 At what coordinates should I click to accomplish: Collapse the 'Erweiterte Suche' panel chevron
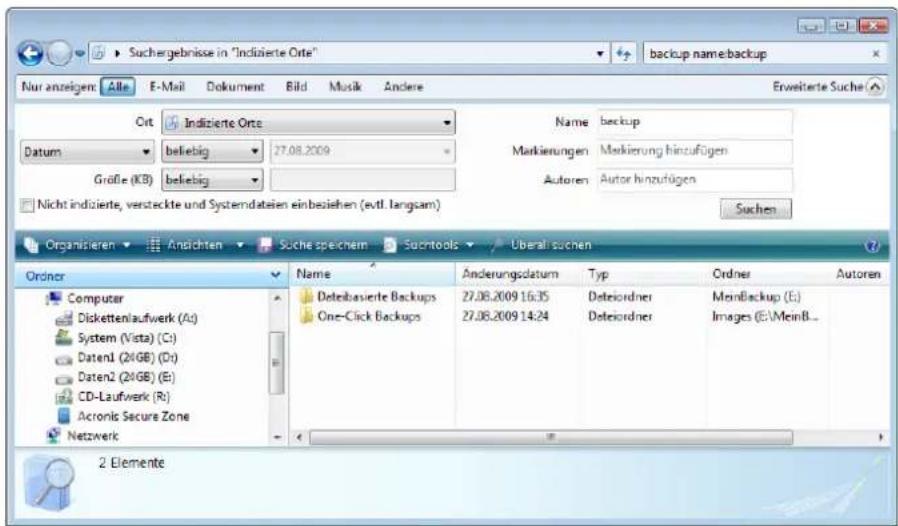click(875, 87)
